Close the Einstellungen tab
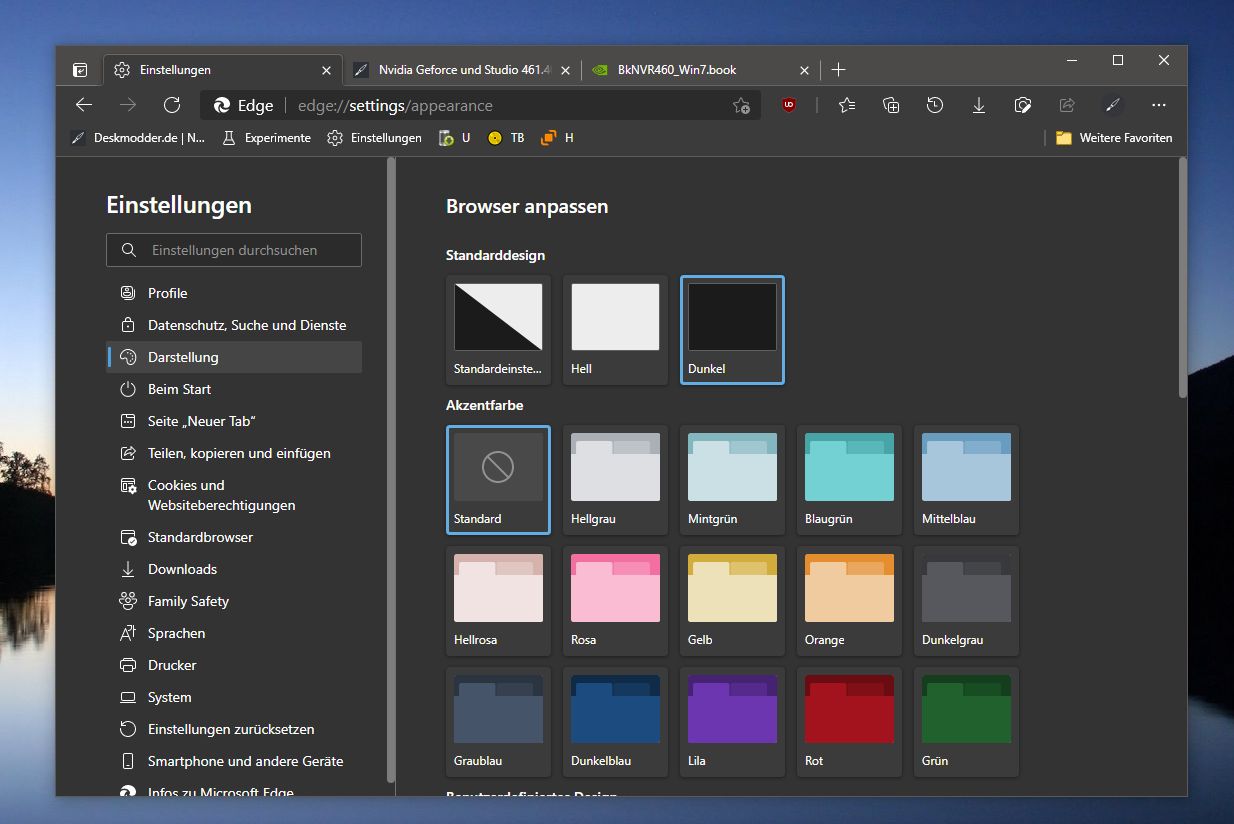The height and width of the screenshot is (824, 1234). 326,70
